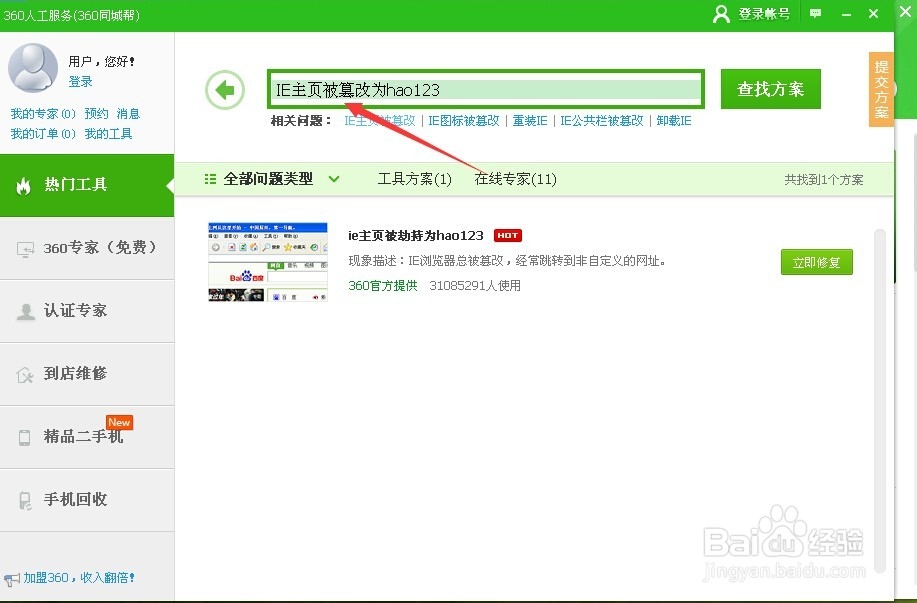This screenshot has width=917, height=603.
Task: Click the orange New badge
Action: click(119, 422)
